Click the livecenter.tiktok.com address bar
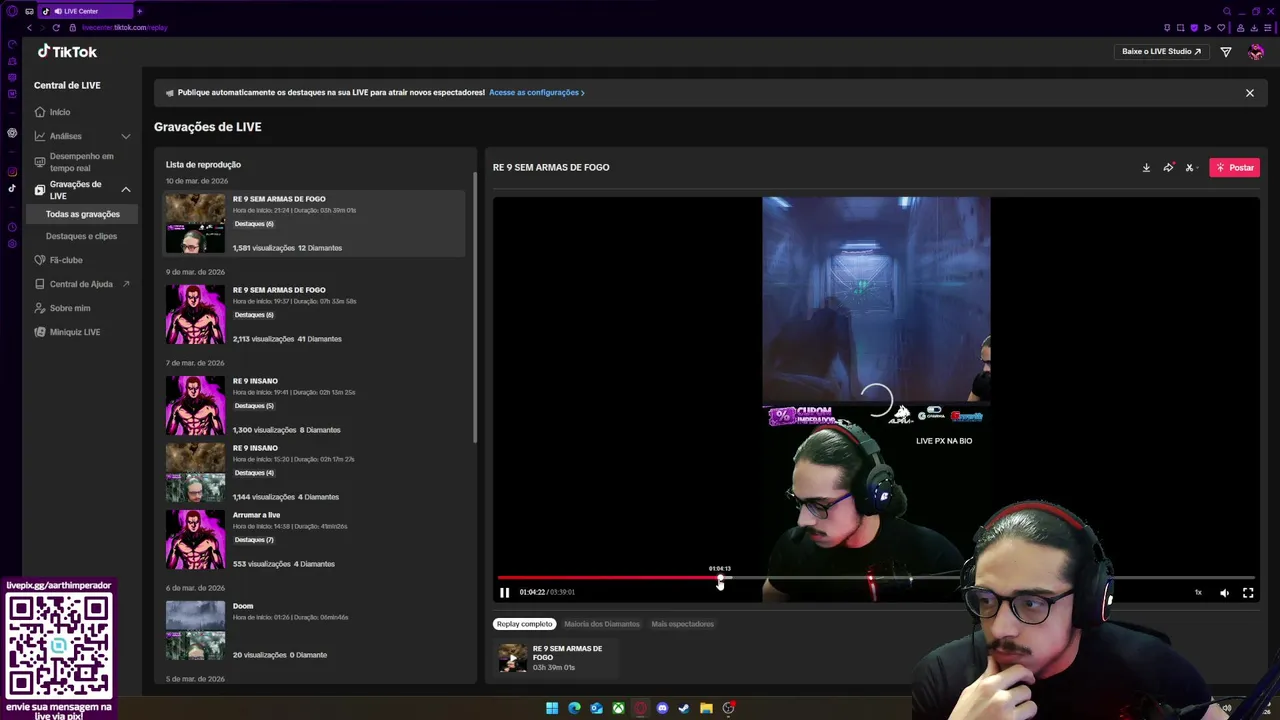The width and height of the screenshot is (1280, 720). tap(125, 27)
